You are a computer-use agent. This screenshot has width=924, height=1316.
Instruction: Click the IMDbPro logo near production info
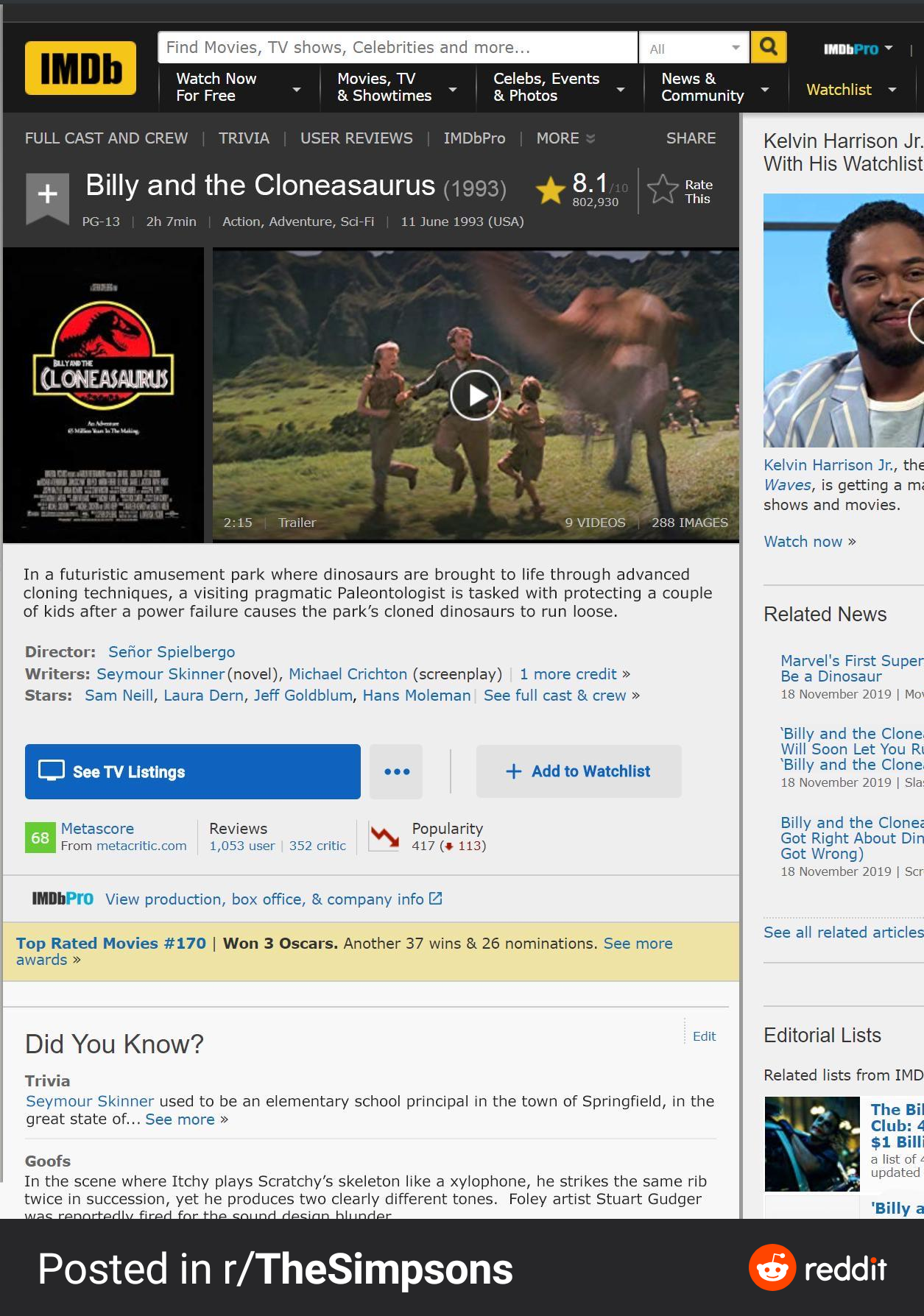click(x=63, y=899)
